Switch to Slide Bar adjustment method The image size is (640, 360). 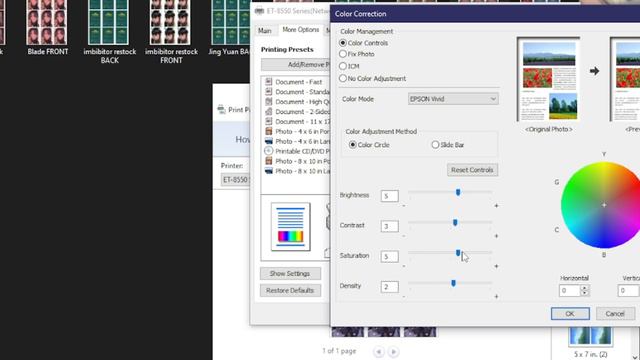(435, 144)
